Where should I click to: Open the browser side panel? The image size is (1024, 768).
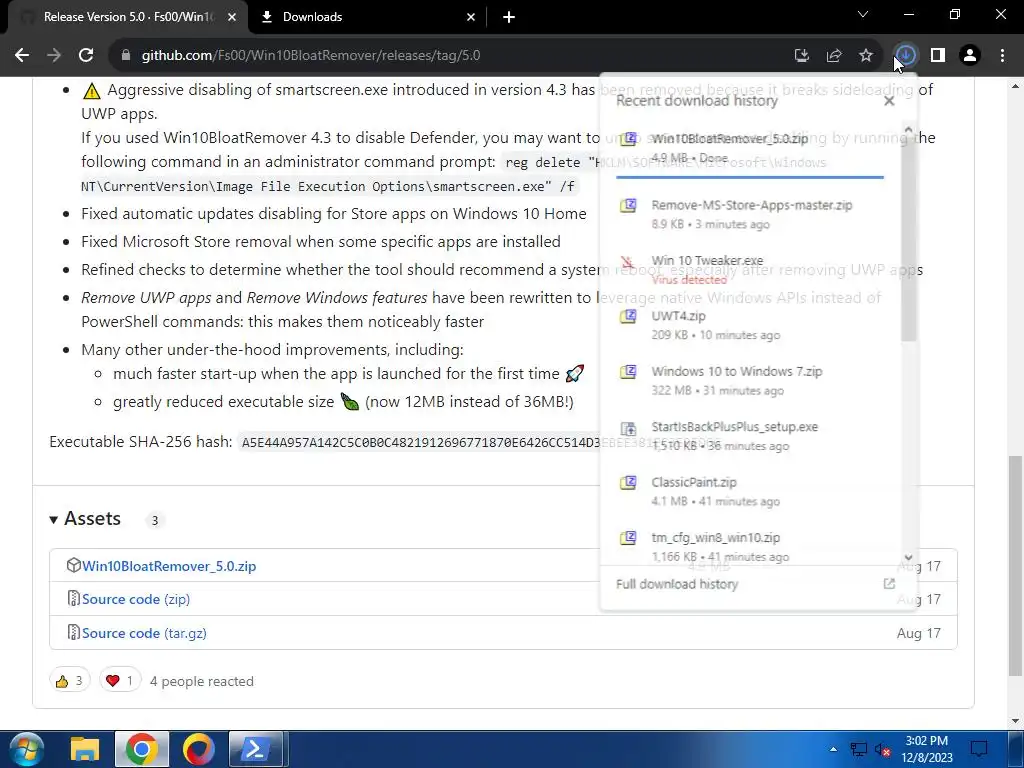(938, 56)
